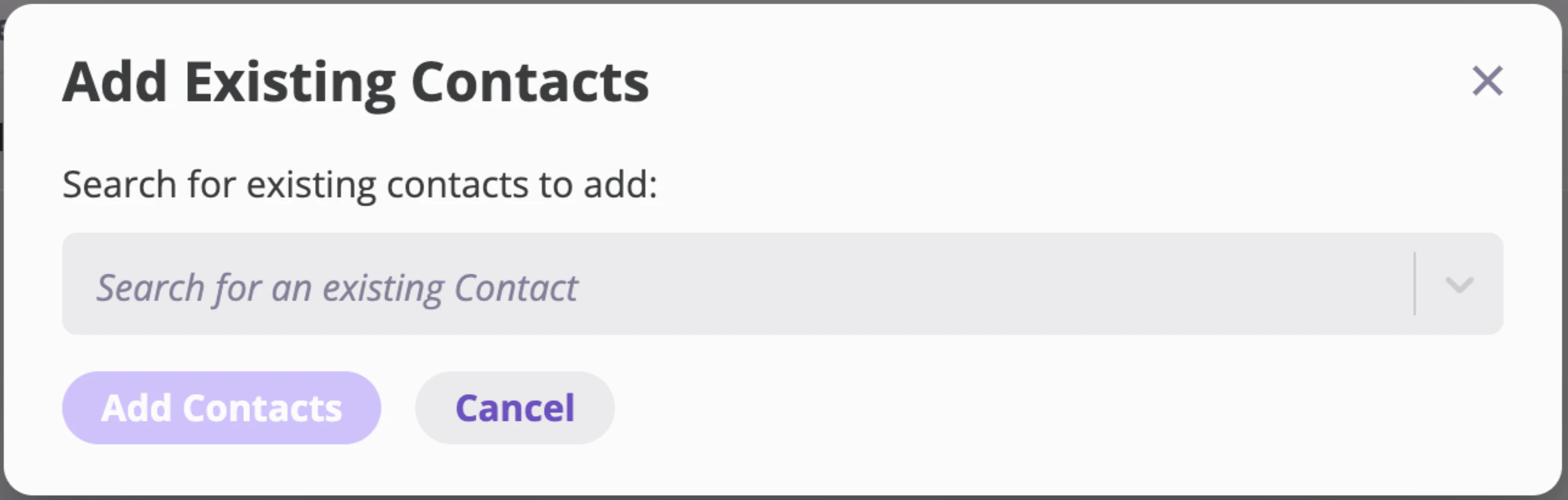The image size is (1568, 500).
Task: Click the Add Existing Contacts title area
Action: [x=356, y=81]
